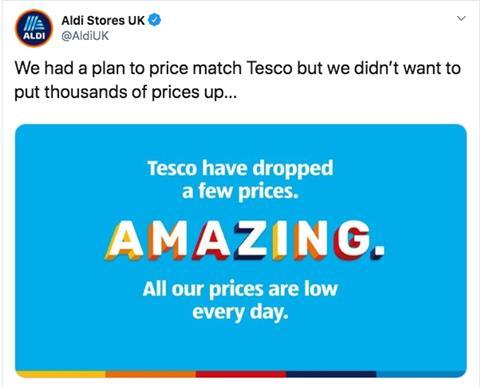Open the Aldi logo profile avatar
The image size is (480, 387).
coord(34,28)
